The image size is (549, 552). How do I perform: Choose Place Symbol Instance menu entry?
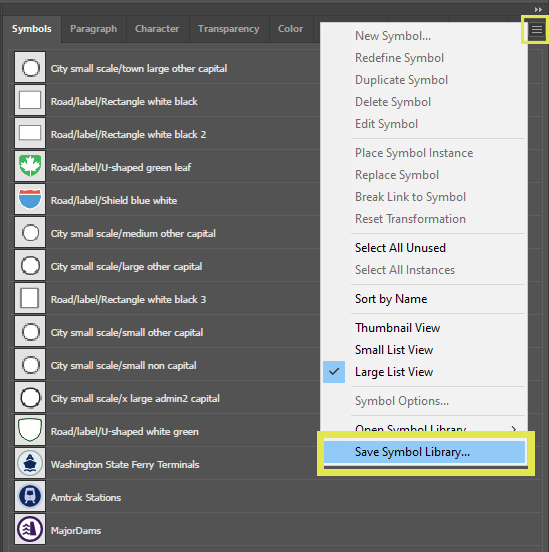point(424,153)
